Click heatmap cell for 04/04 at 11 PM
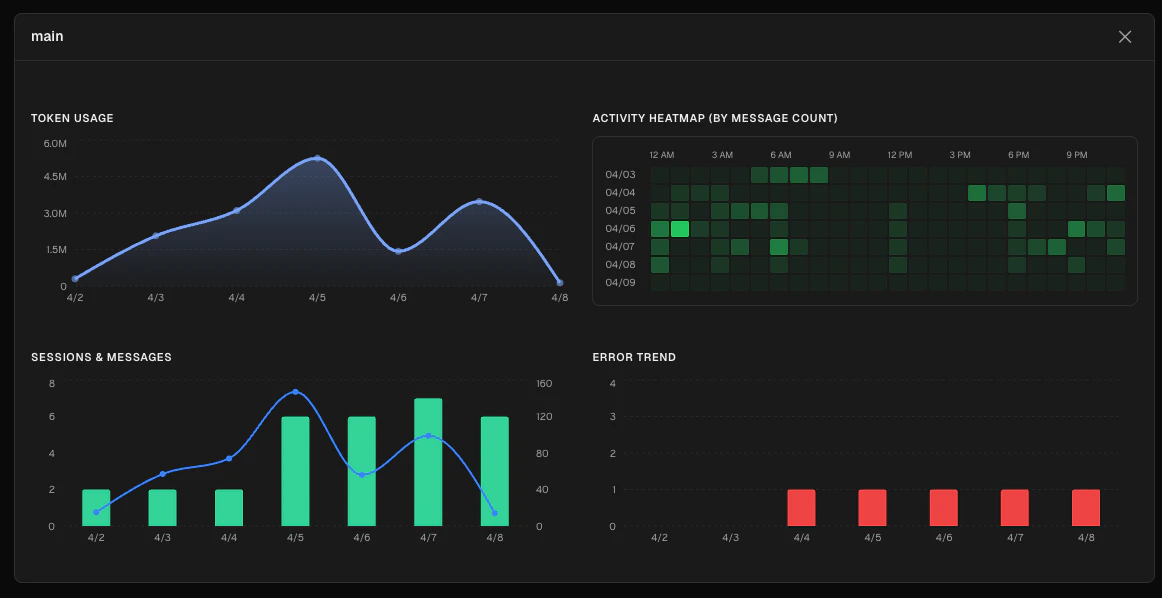The image size is (1162, 598). tap(1115, 193)
